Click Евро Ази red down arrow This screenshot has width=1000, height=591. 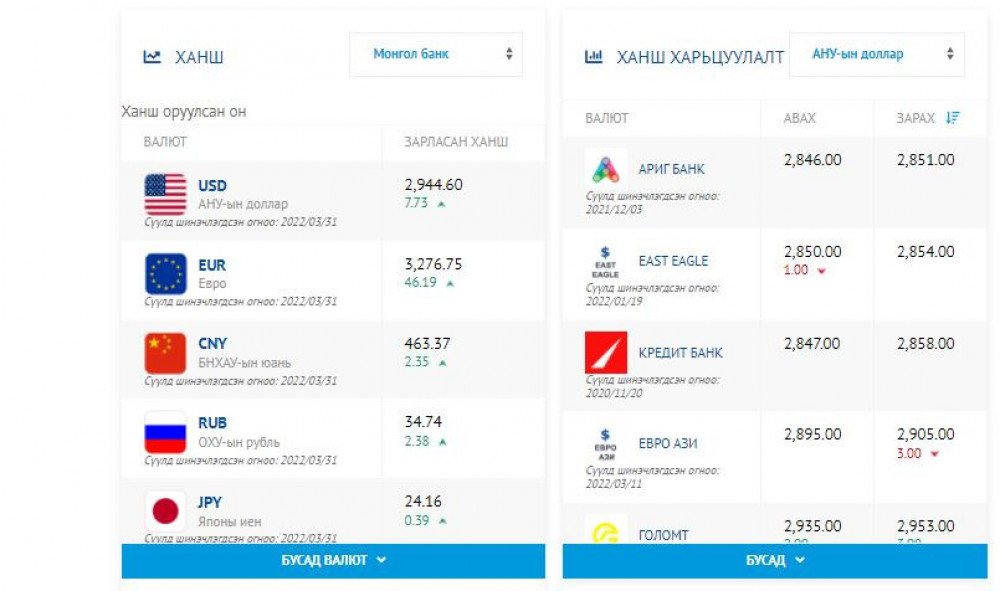[934, 454]
